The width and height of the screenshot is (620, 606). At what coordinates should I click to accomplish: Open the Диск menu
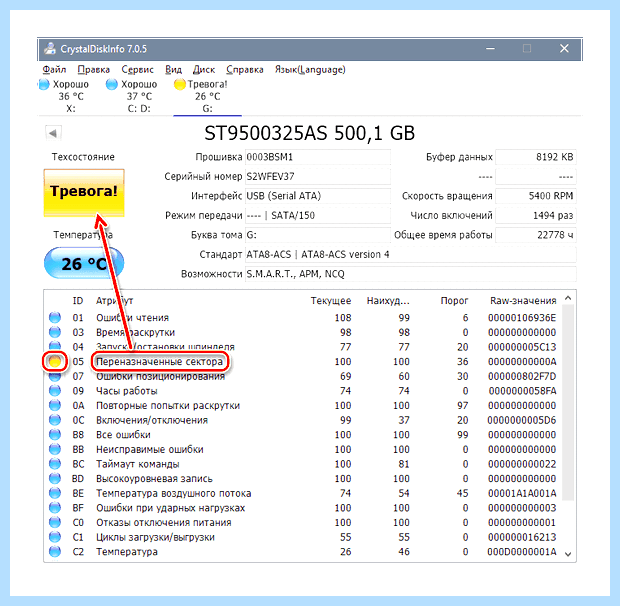(204, 70)
